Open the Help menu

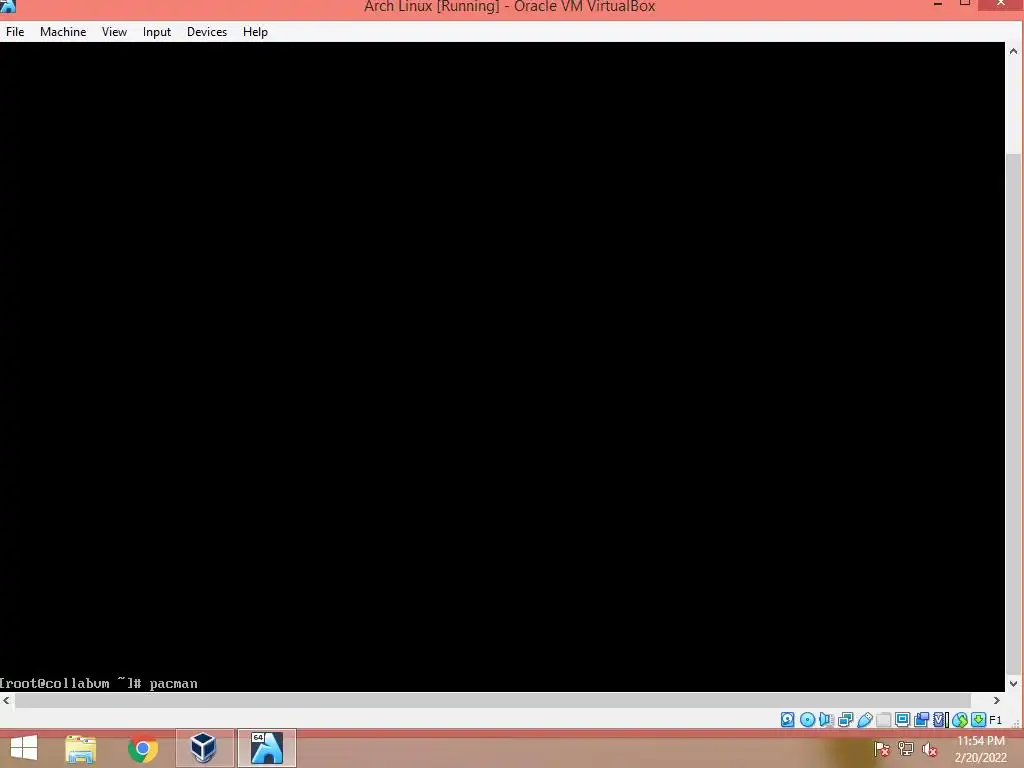[255, 32]
